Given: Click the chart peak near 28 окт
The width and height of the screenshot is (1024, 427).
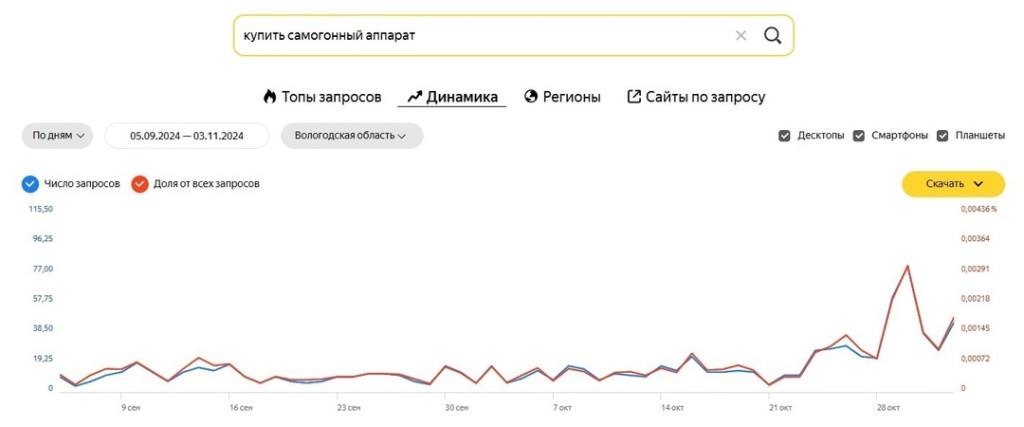Looking at the screenshot, I should (907, 266).
